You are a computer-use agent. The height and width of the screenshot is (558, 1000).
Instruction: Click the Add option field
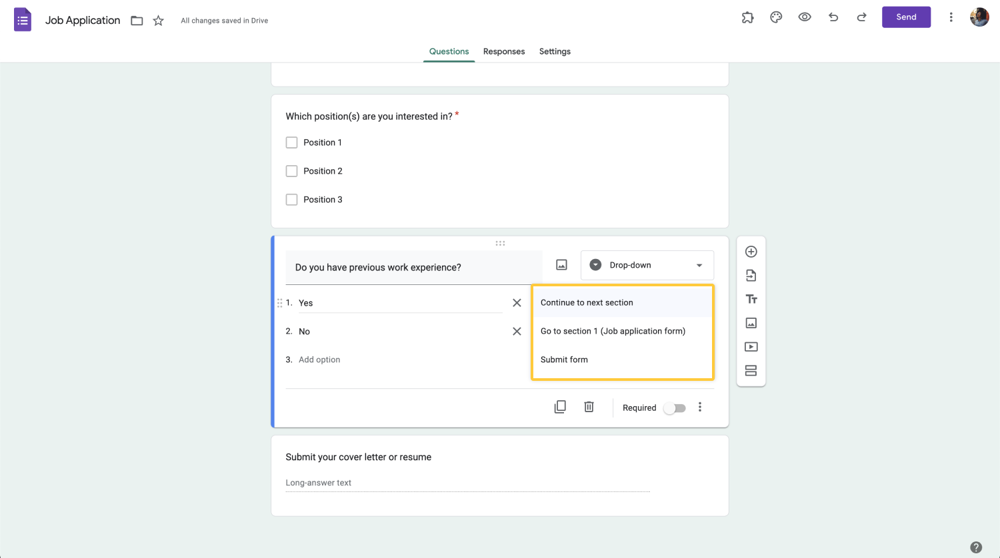coord(320,359)
